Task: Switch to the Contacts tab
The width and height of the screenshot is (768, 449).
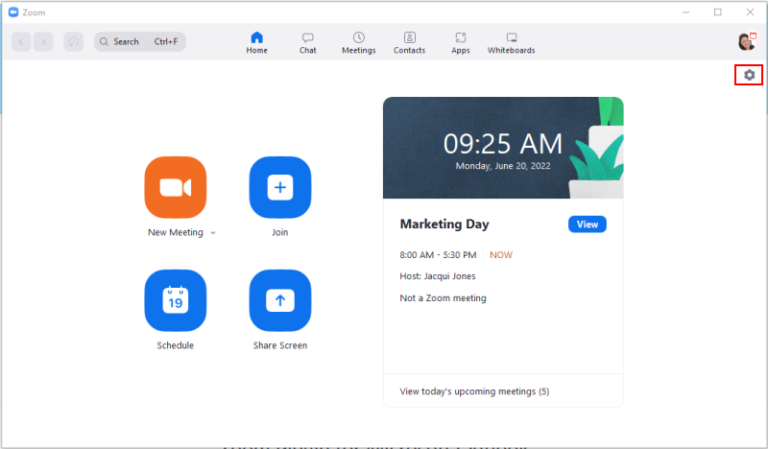Action: pos(409,42)
